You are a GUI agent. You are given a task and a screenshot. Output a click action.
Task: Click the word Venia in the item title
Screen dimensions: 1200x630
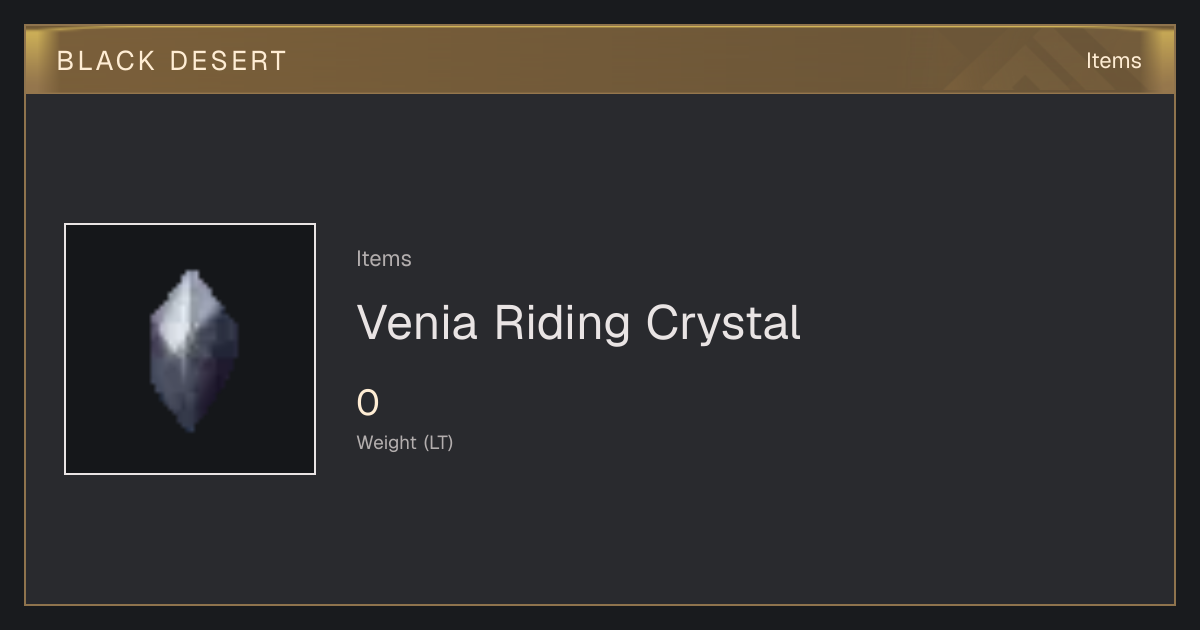[417, 323]
